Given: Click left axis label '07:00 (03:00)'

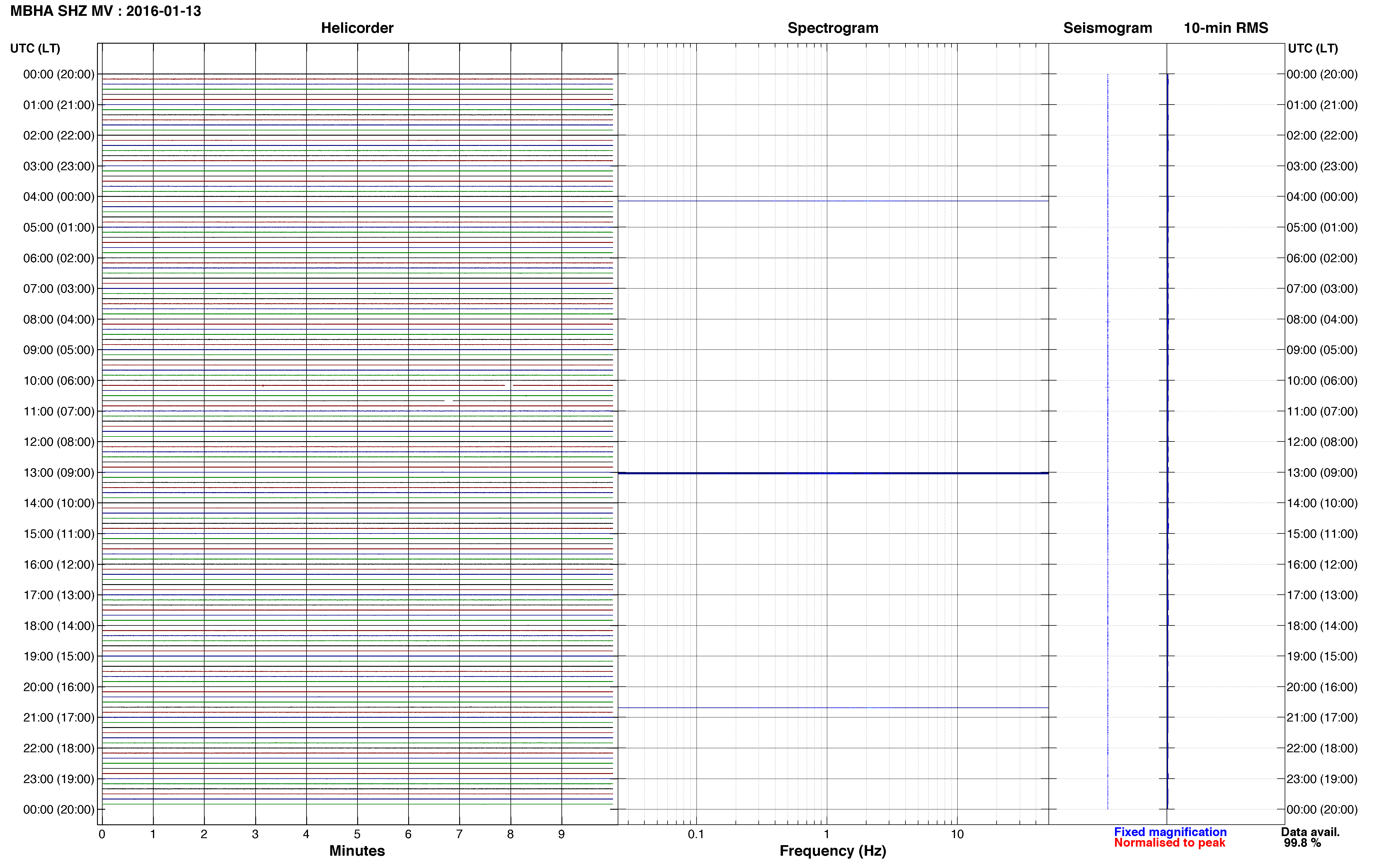Looking at the screenshot, I should pos(59,289).
